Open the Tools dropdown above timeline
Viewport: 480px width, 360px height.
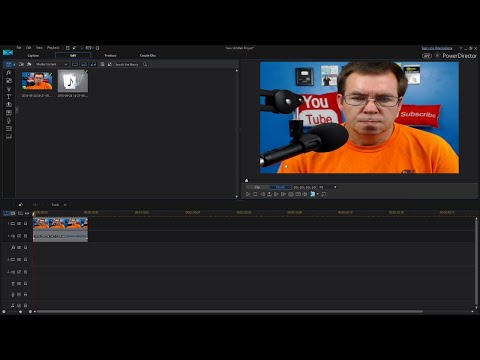[x=59, y=205]
